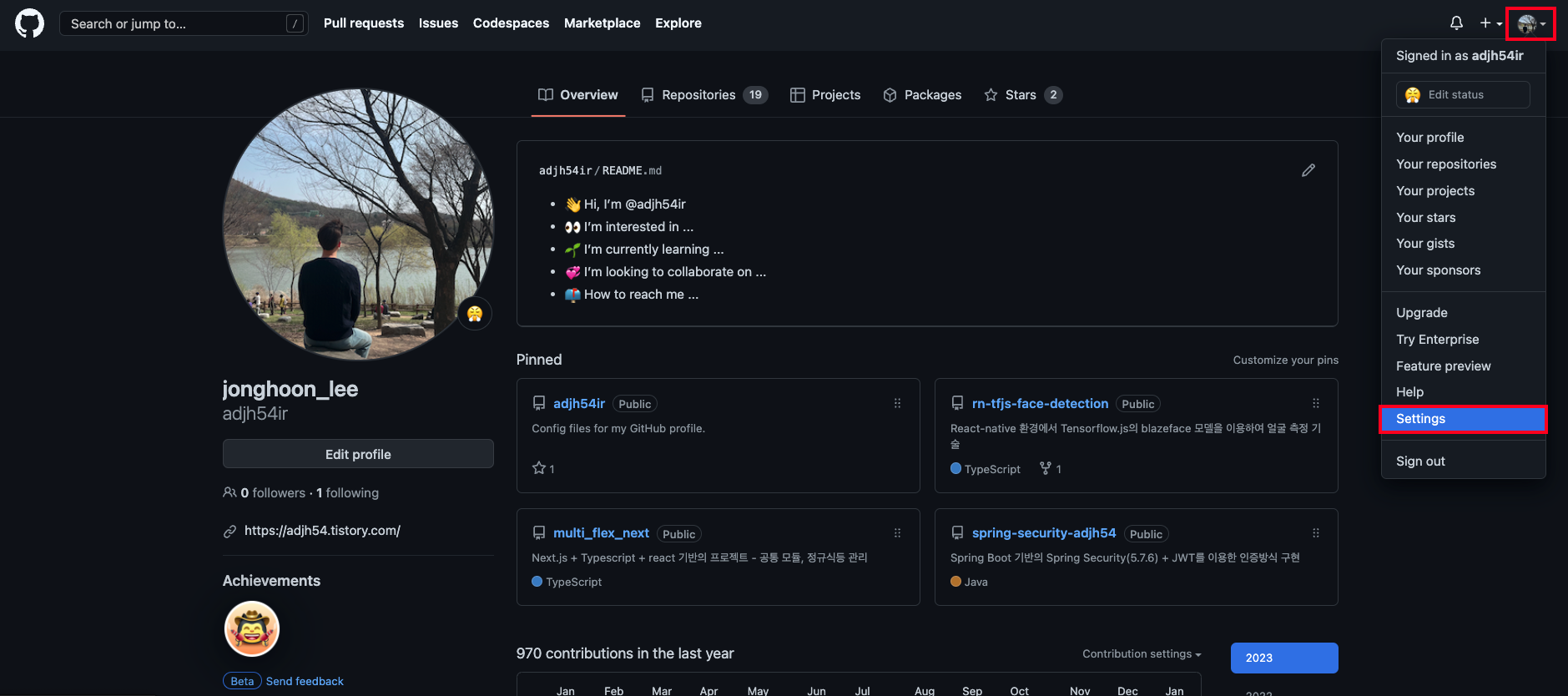This screenshot has height=696, width=1568.
Task: Choose Sign out from user menu
Action: pyautogui.click(x=1464, y=461)
